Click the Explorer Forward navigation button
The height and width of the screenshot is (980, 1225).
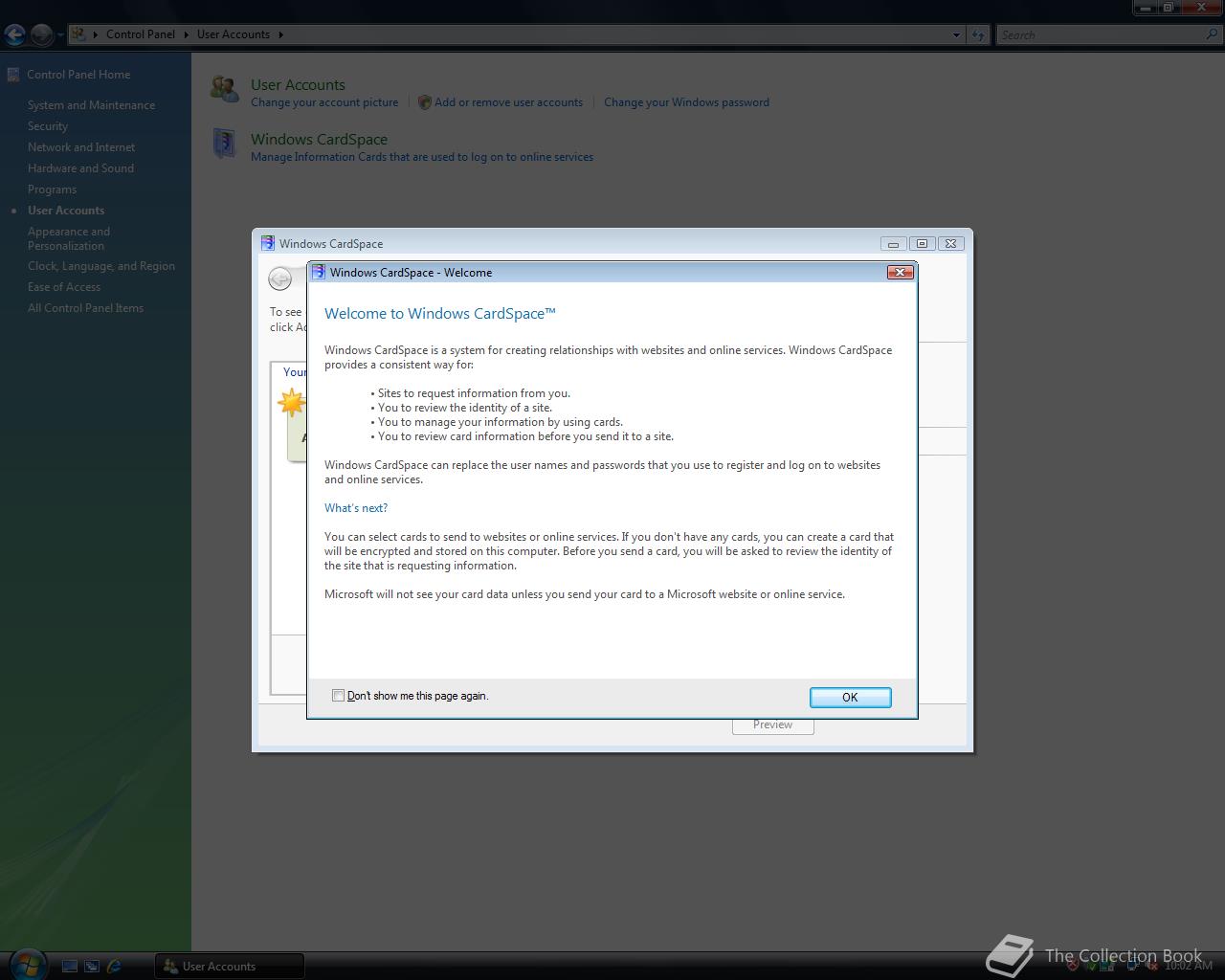pos(41,35)
